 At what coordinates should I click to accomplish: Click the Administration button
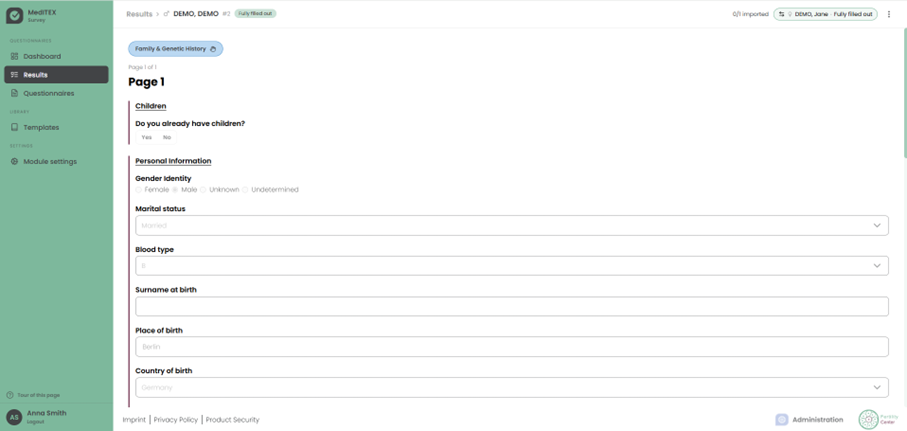[809, 419]
